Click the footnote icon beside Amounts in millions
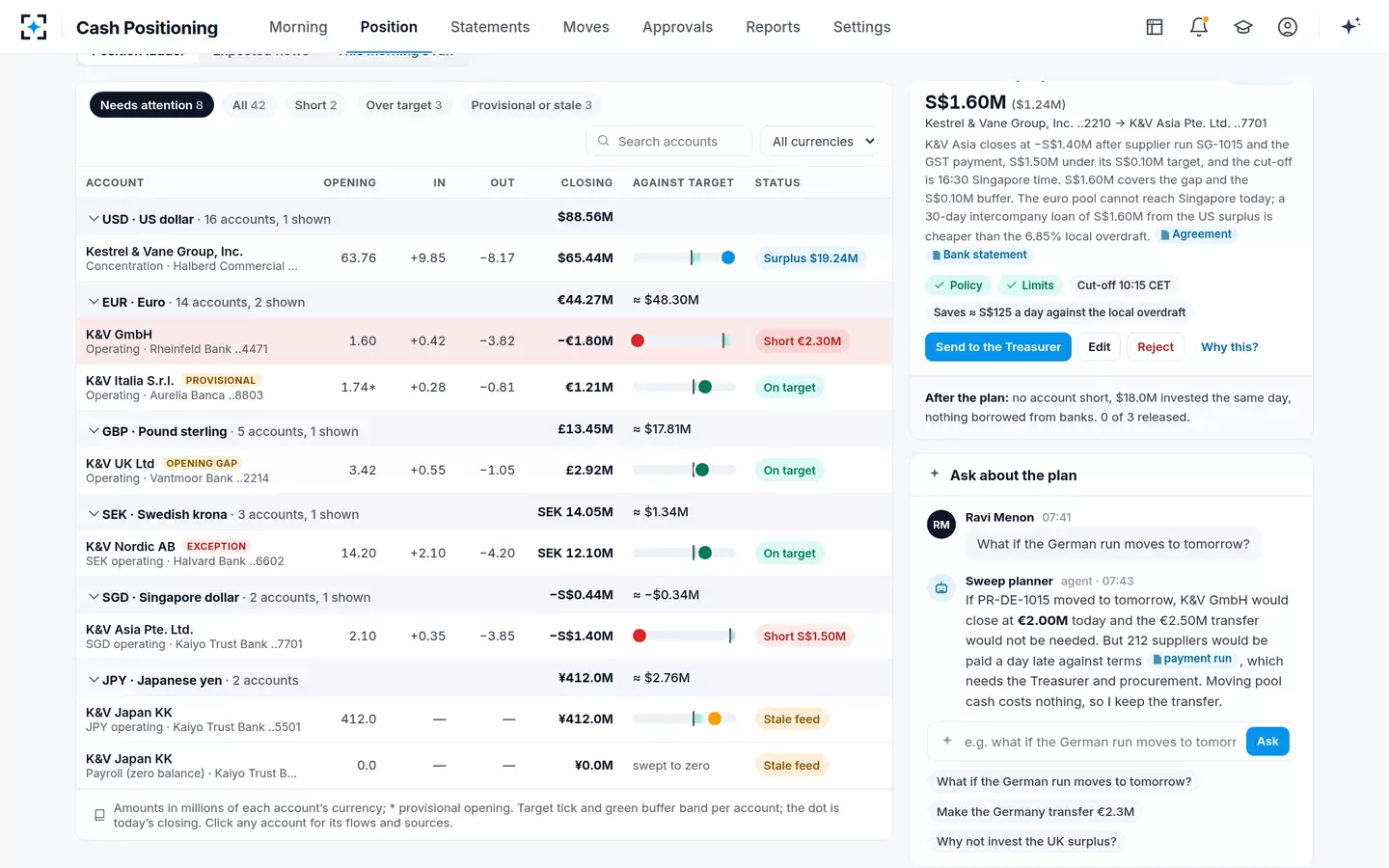 point(99,815)
